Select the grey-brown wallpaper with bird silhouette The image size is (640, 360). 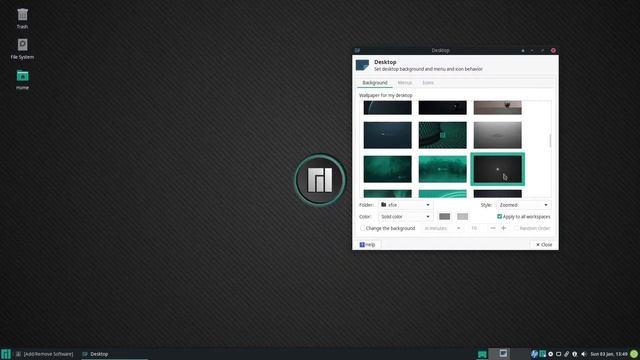(497, 107)
